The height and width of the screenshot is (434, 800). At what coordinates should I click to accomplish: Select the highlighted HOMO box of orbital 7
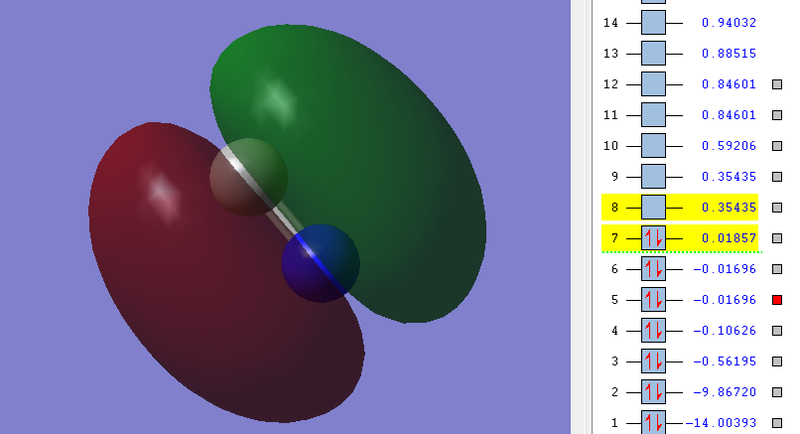[653, 238]
